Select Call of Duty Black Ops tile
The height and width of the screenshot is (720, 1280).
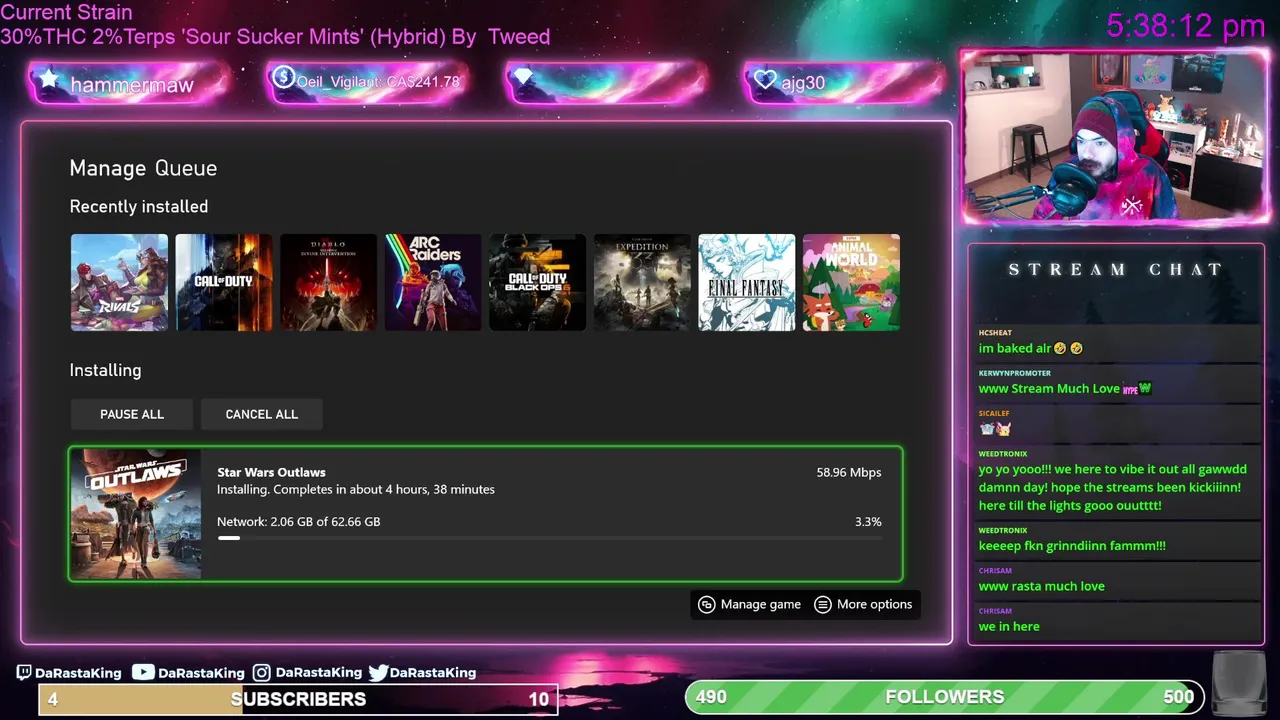coord(537,282)
